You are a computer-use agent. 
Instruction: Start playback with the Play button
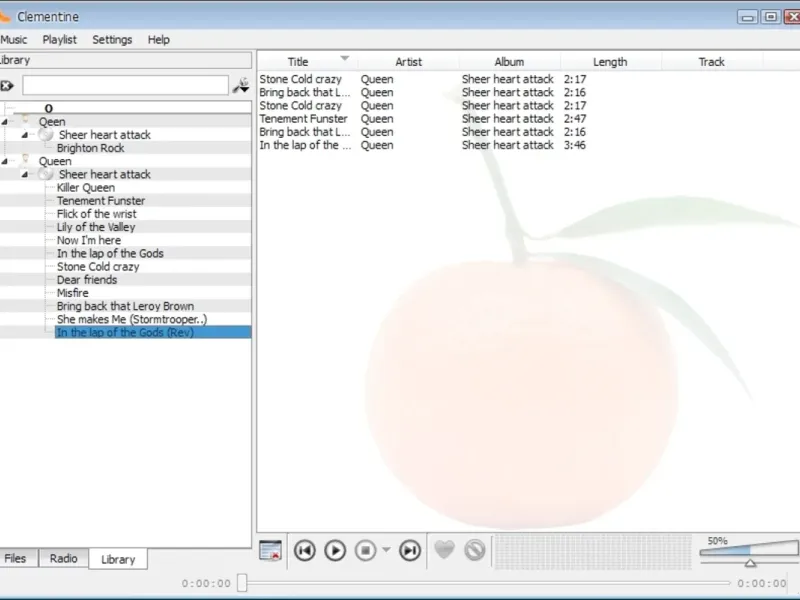(335, 551)
